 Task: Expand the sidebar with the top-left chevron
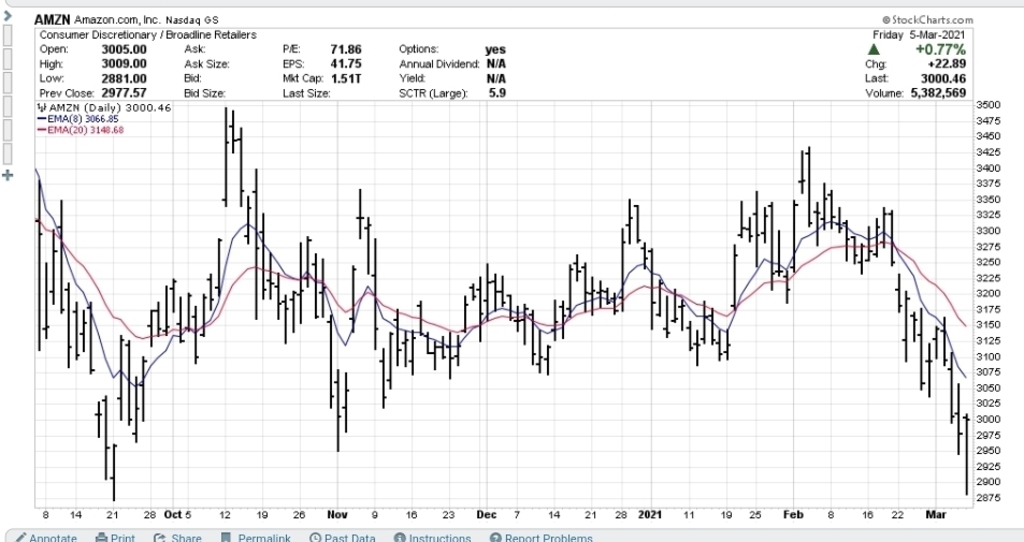(5, 17)
